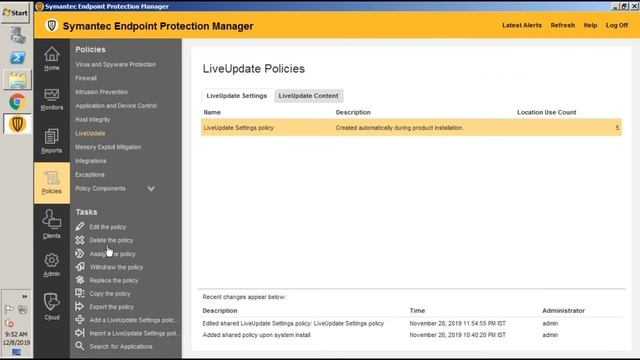Click the Assign the policy arrow icon
640x360 pixels.
click(x=80, y=253)
